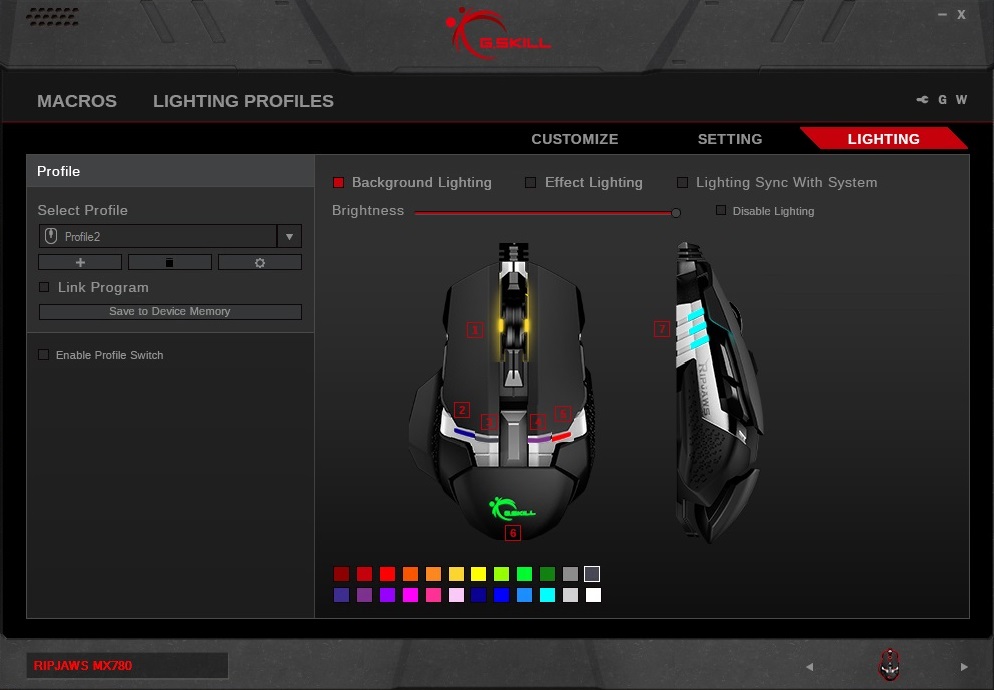Select the mouse device icon in footer

click(889, 665)
